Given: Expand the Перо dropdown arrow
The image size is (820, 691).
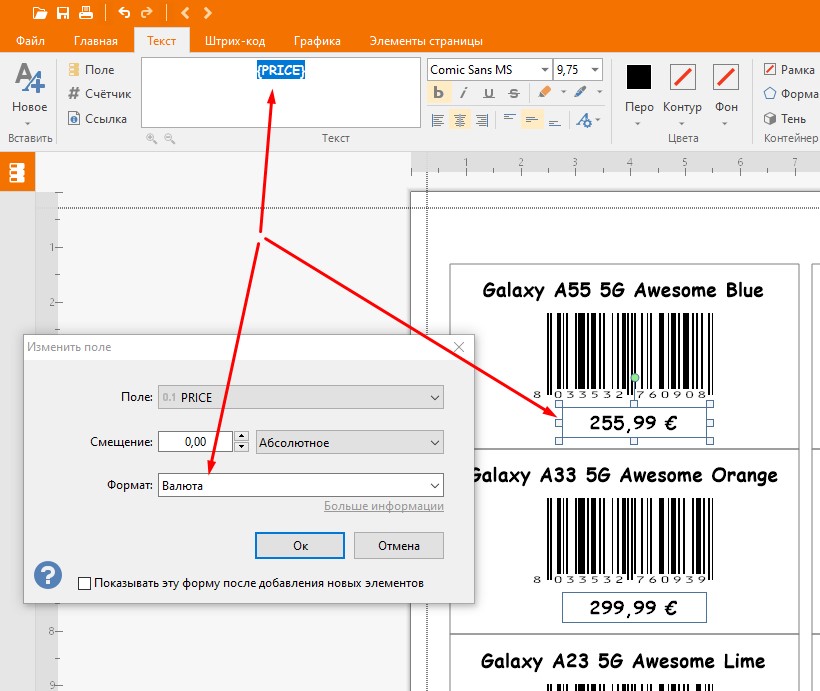Looking at the screenshot, I should pos(638,124).
